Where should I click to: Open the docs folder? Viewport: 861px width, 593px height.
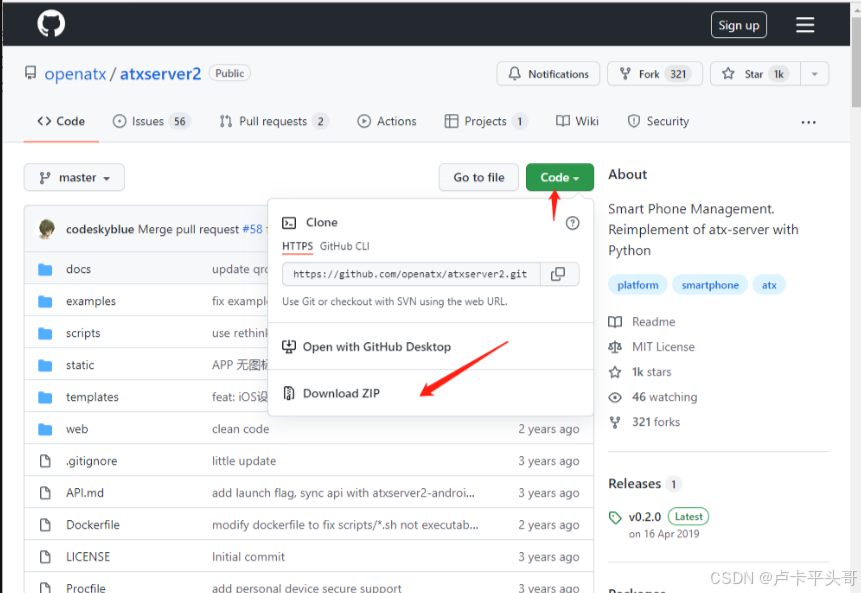(x=79, y=269)
